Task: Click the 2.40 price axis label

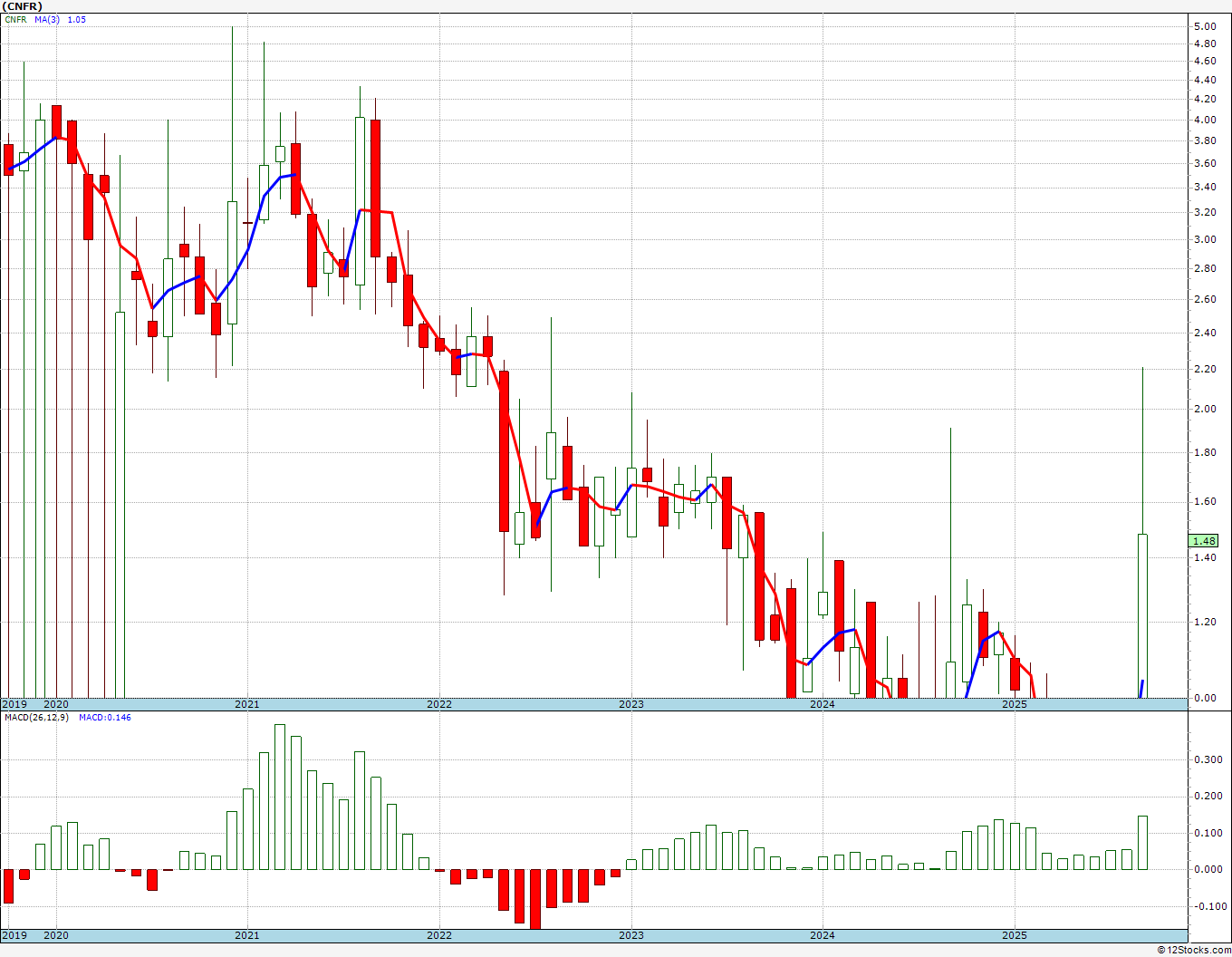Action: pyautogui.click(x=1204, y=333)
